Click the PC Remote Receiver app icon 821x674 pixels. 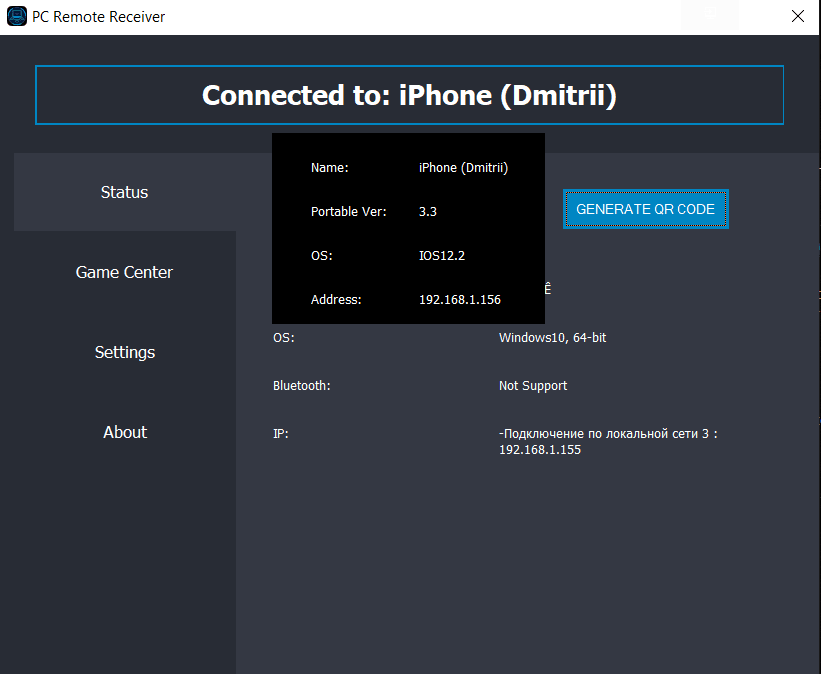click(17, 16)
